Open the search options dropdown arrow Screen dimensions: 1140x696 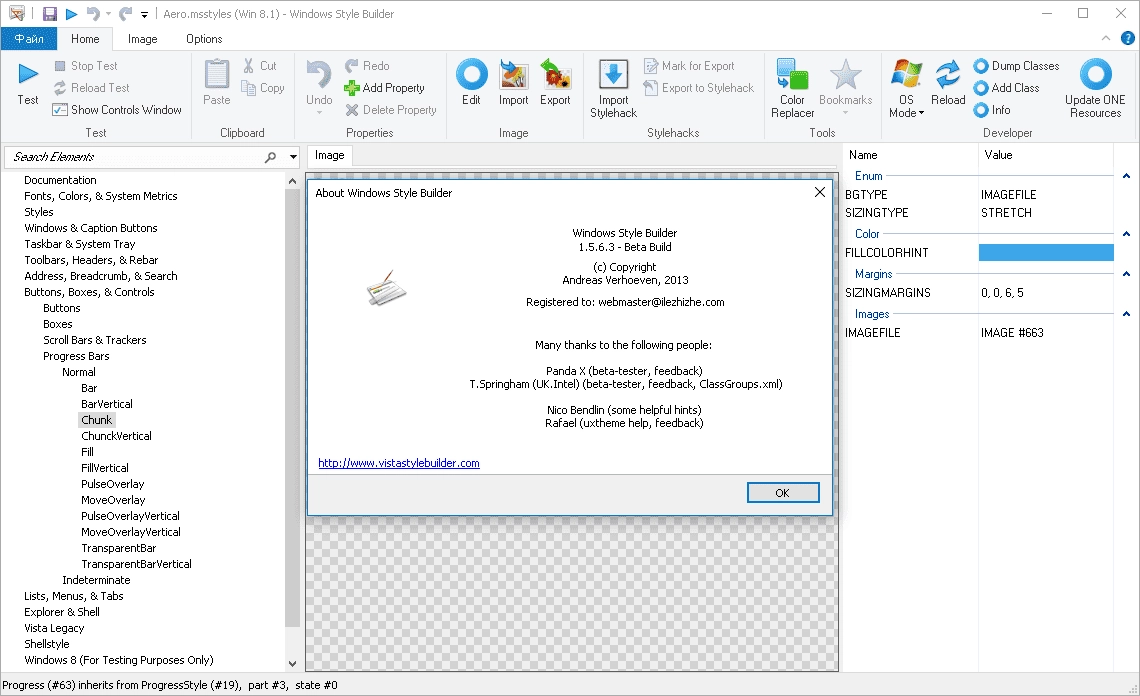[x=293, y=157]
